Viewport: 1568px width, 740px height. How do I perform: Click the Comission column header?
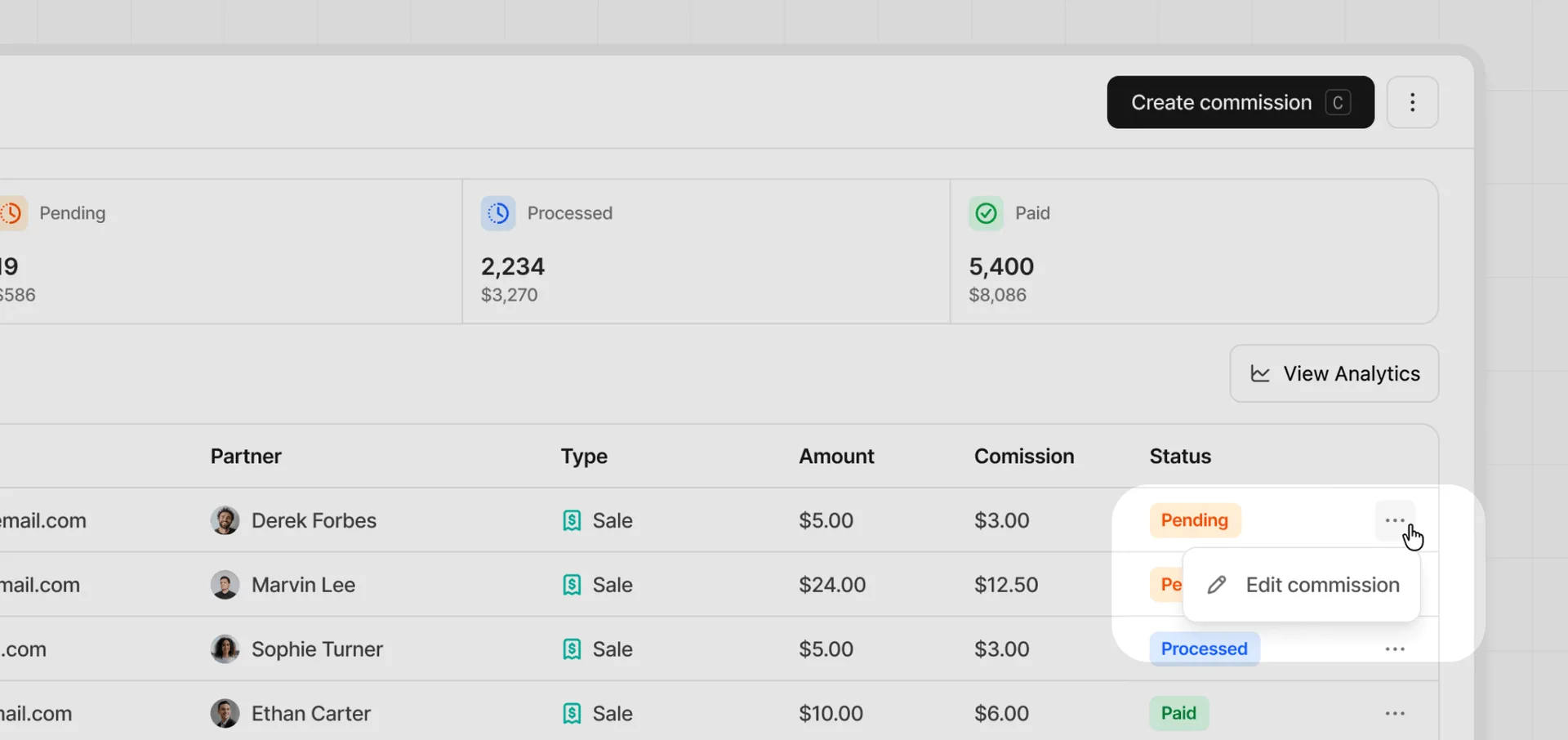[1024, 456]
